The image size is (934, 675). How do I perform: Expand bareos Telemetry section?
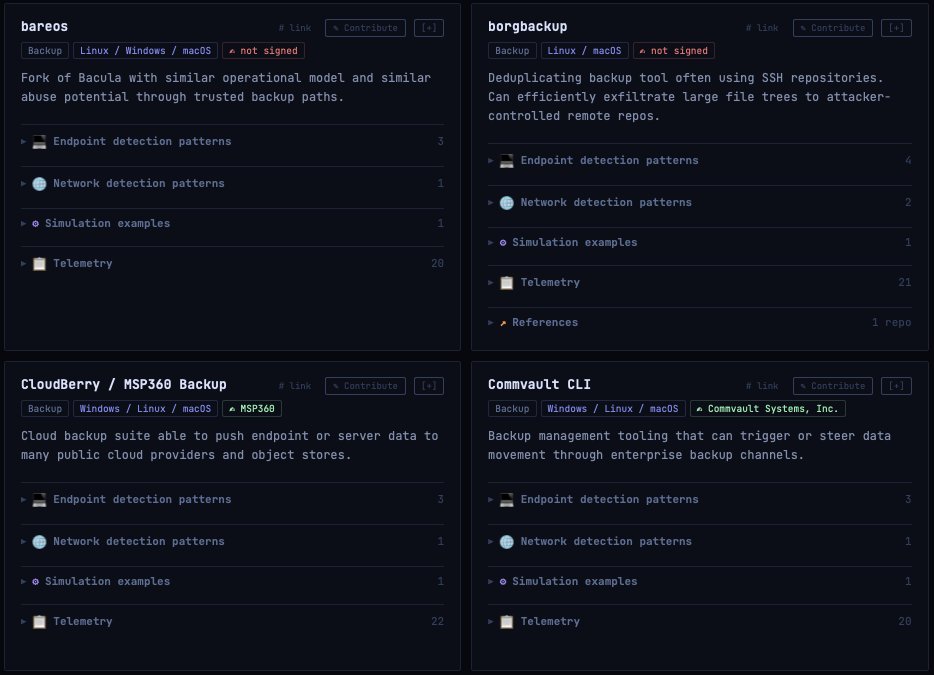click(232, 263)
